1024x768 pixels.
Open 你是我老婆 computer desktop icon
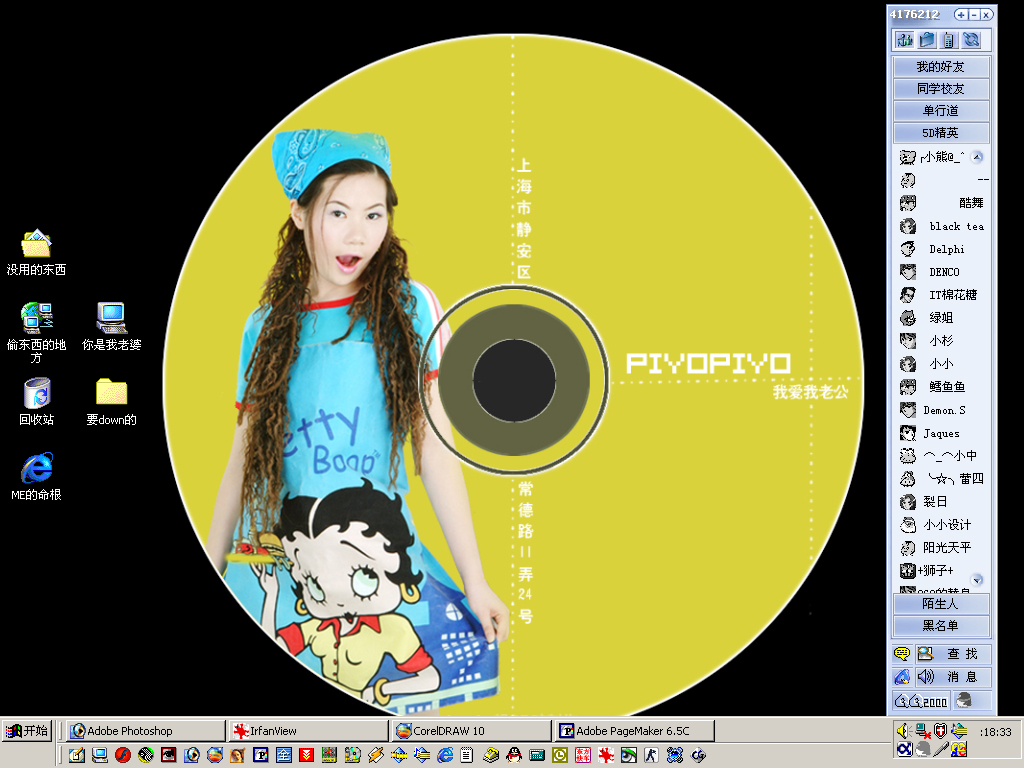[x=111, y=327]
